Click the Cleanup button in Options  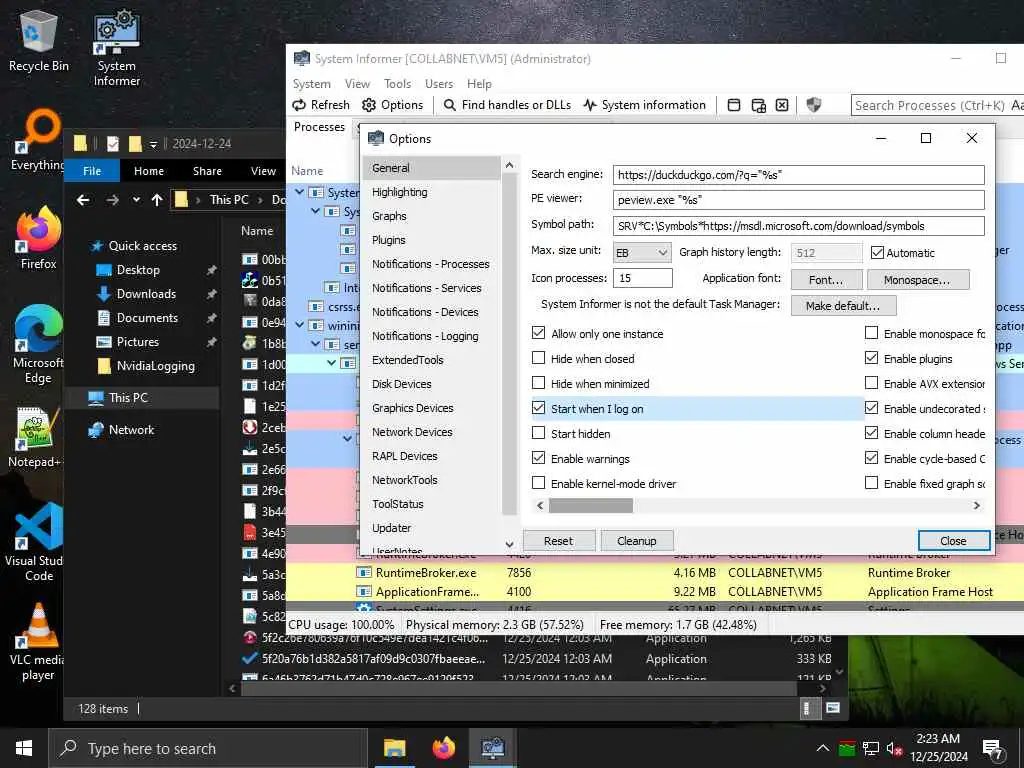(637, 541)
